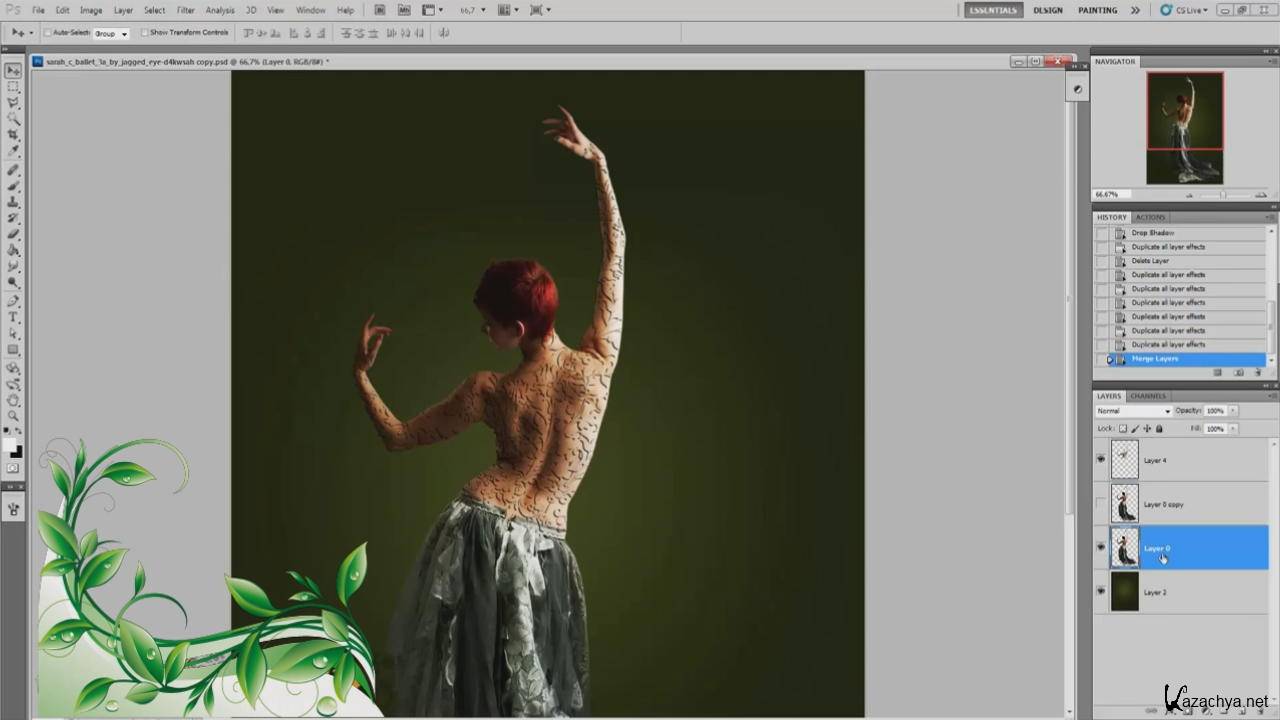Select the Horizontal Type tool
The height and width of the screenshot is (720, 1280).
pos(13,317)
